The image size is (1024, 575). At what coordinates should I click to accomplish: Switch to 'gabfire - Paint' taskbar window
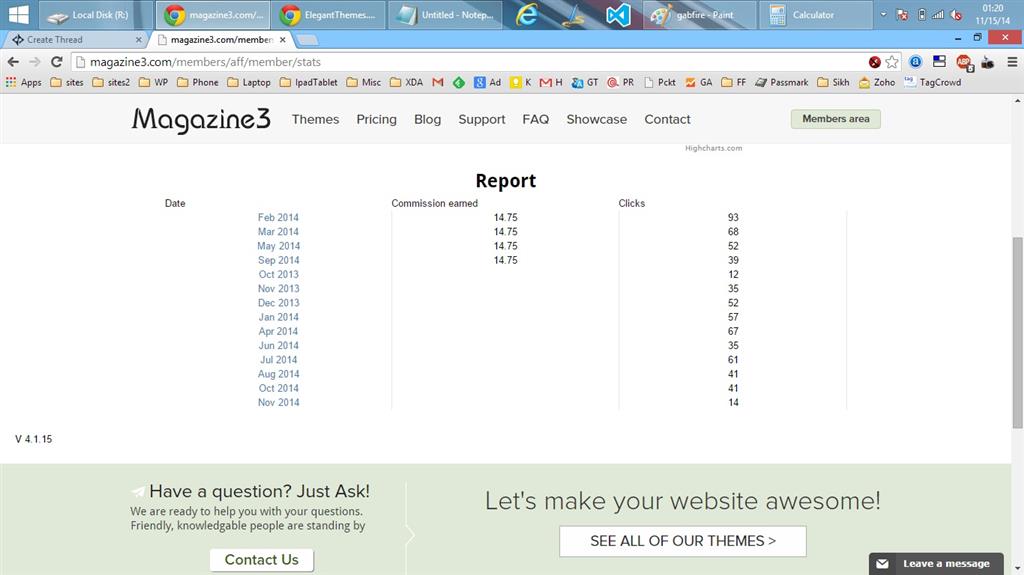699,14
